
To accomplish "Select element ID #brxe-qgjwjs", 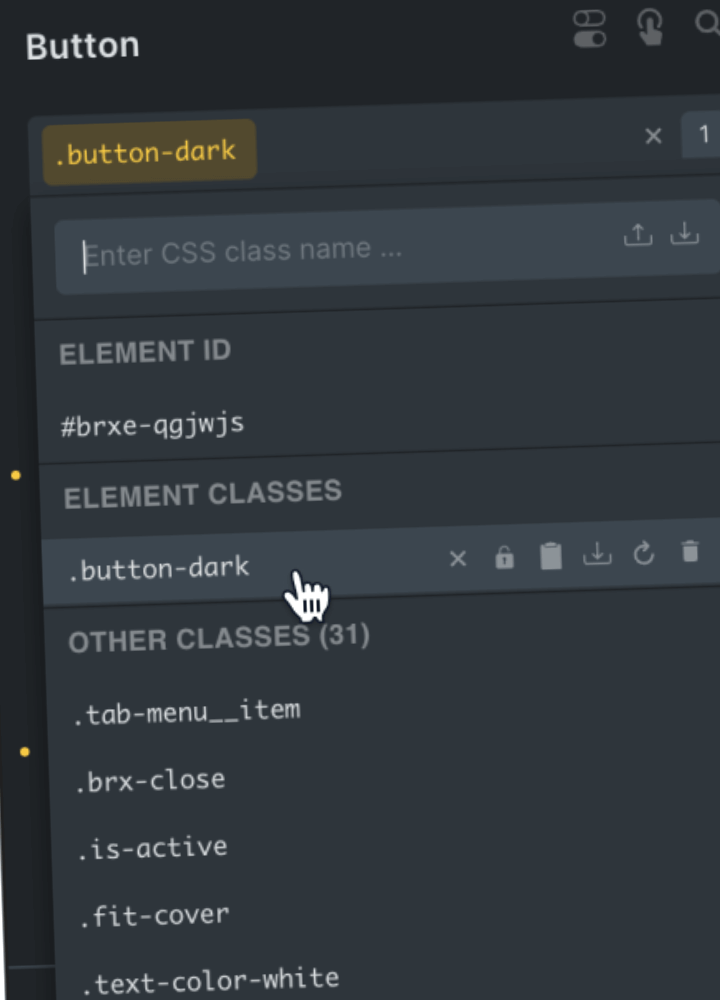I will [x=152, y=425].
